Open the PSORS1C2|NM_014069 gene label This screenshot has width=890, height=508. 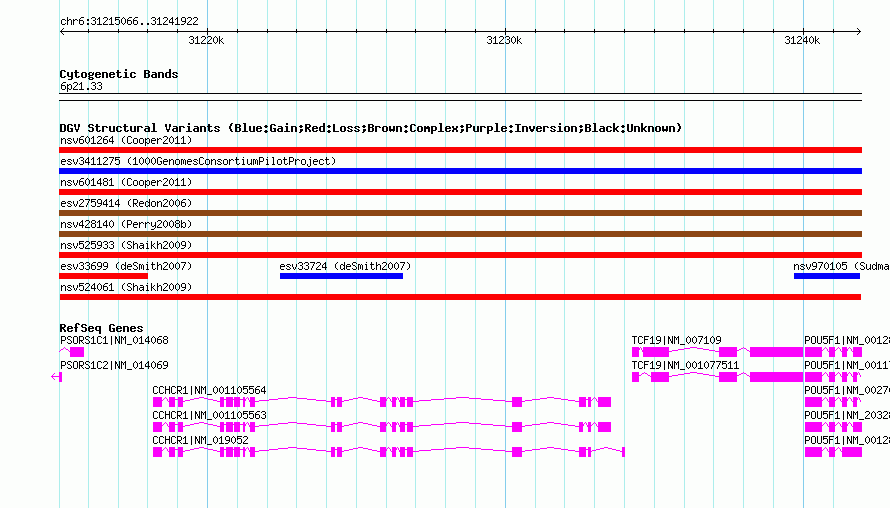point(114,366)
